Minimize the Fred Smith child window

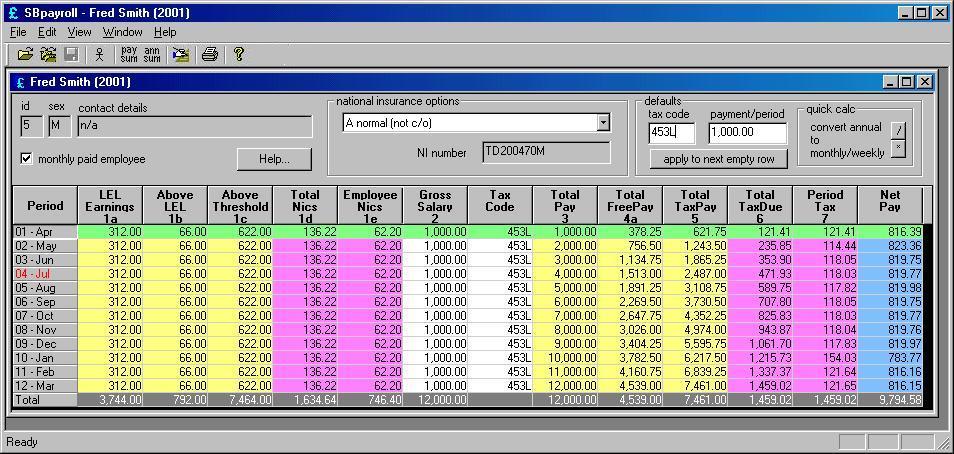(x=890, y=82)
